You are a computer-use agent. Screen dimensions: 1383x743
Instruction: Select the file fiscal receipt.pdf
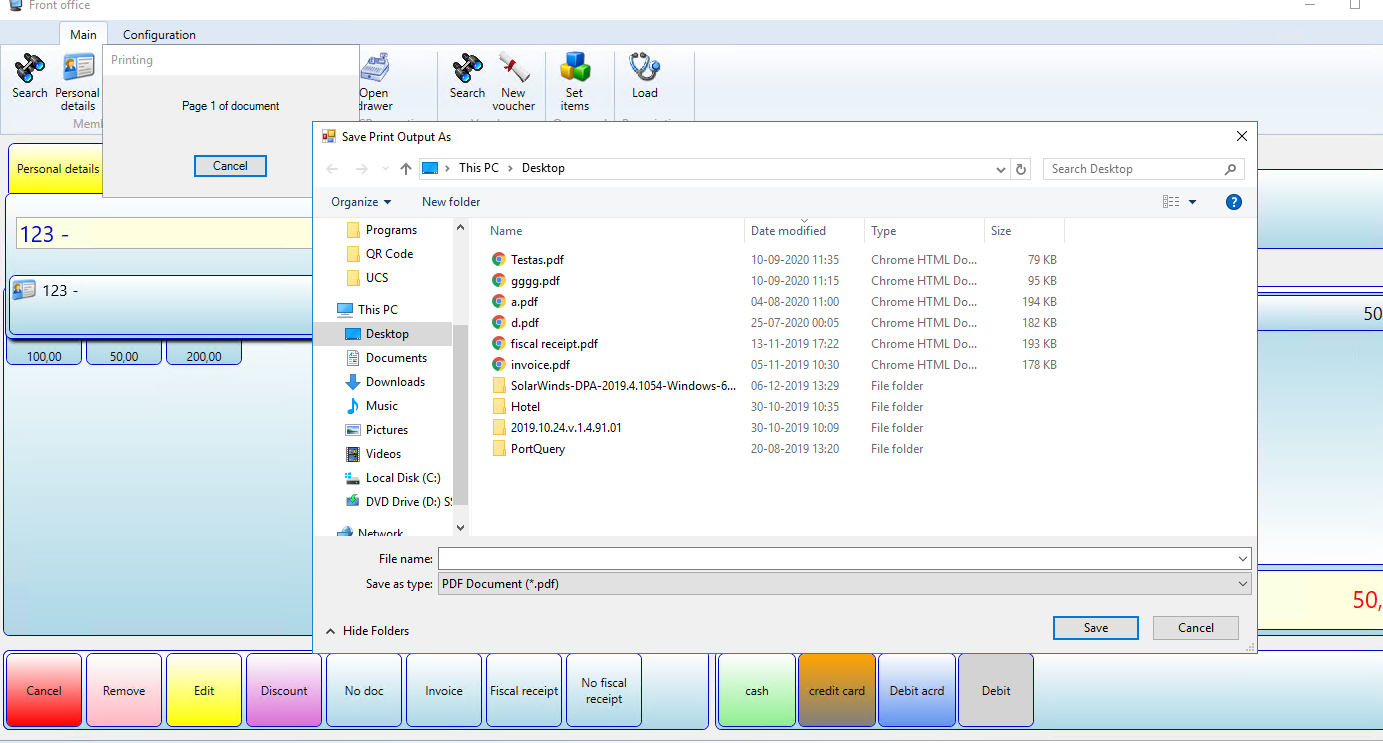[x=544, y=344]
